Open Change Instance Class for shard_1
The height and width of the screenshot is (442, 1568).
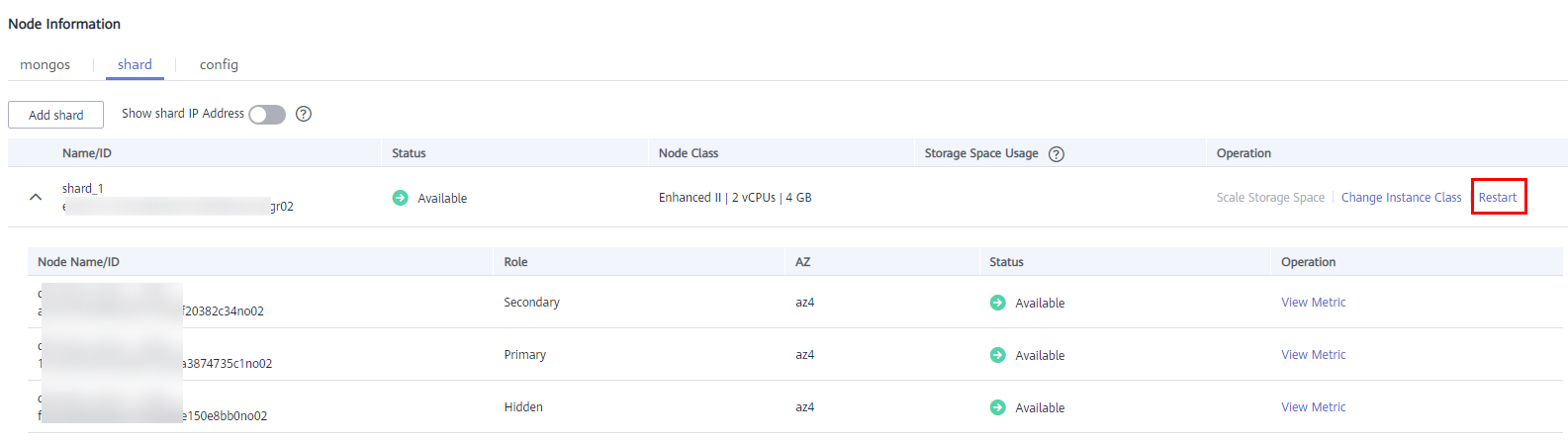(x=1401, y=198)
